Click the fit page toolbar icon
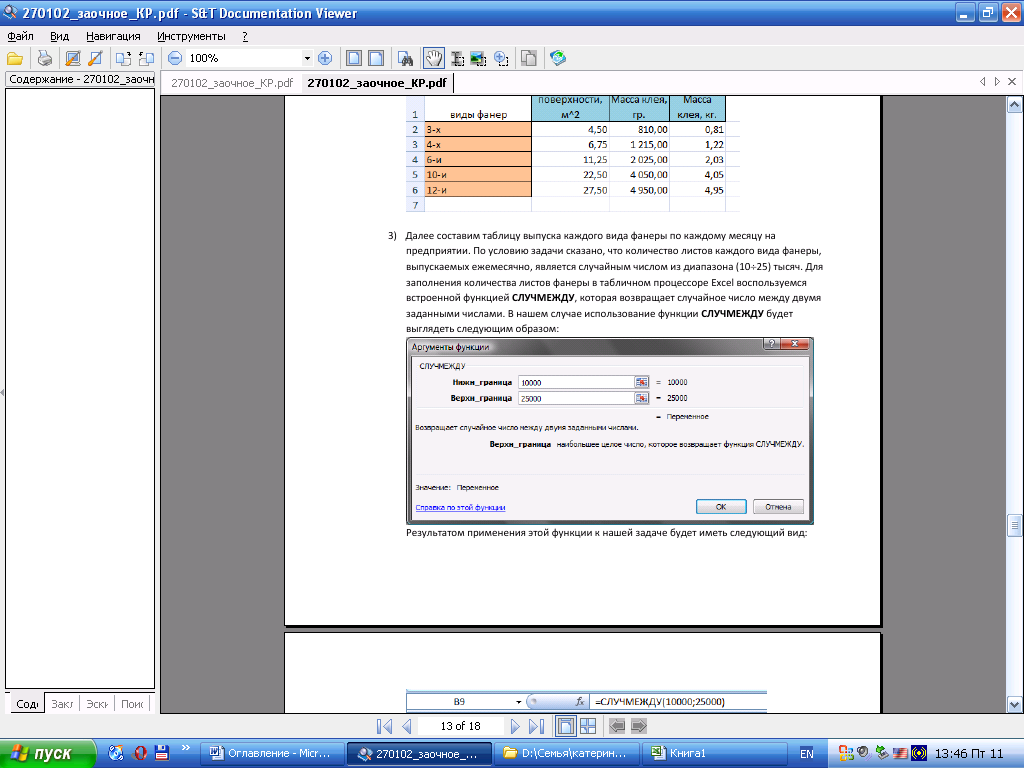Image resolution: width=1024 pixels, height=768 pixels. (353, 59)
